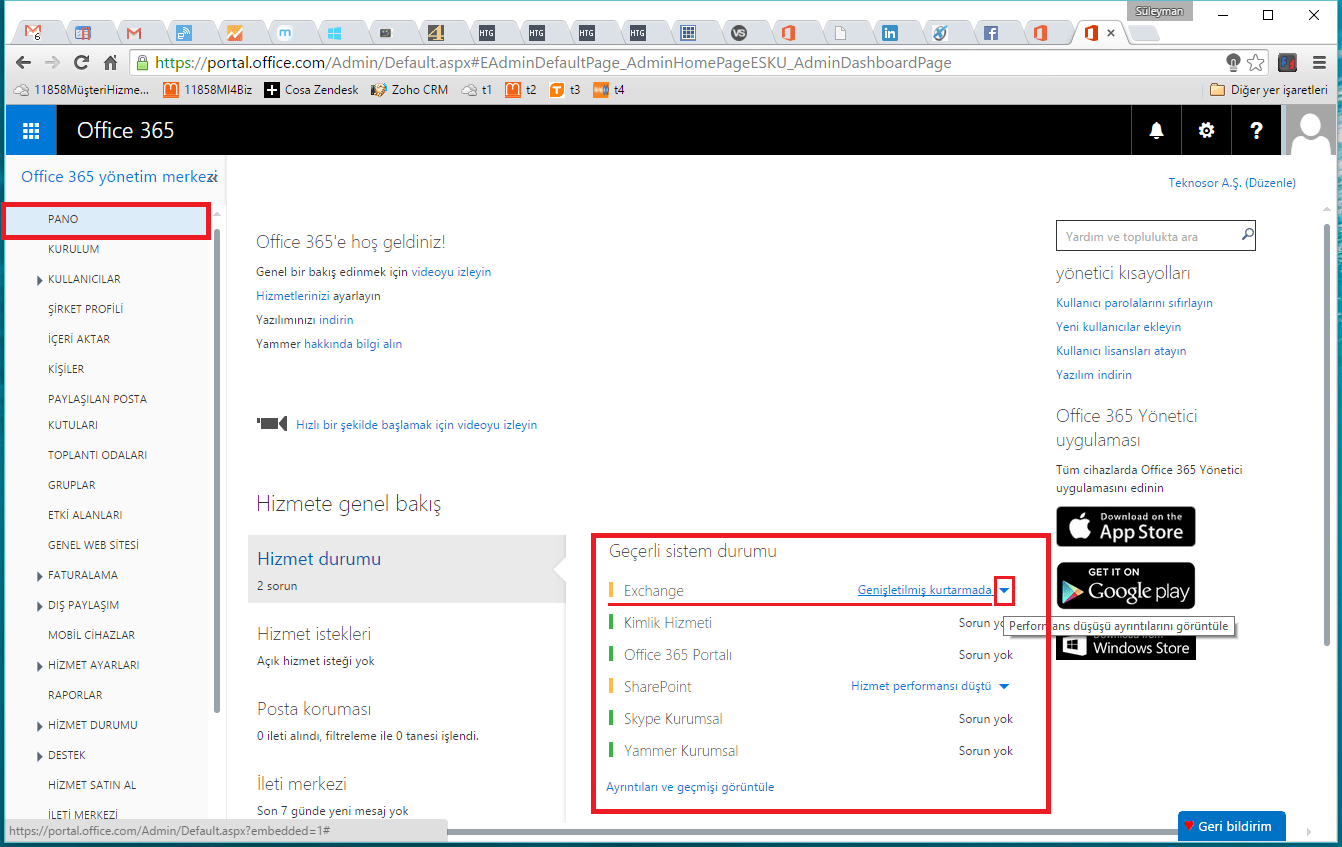Open the settings gear menu
The width and height of the screenshot is (1342, 847).
point(1206,130)
